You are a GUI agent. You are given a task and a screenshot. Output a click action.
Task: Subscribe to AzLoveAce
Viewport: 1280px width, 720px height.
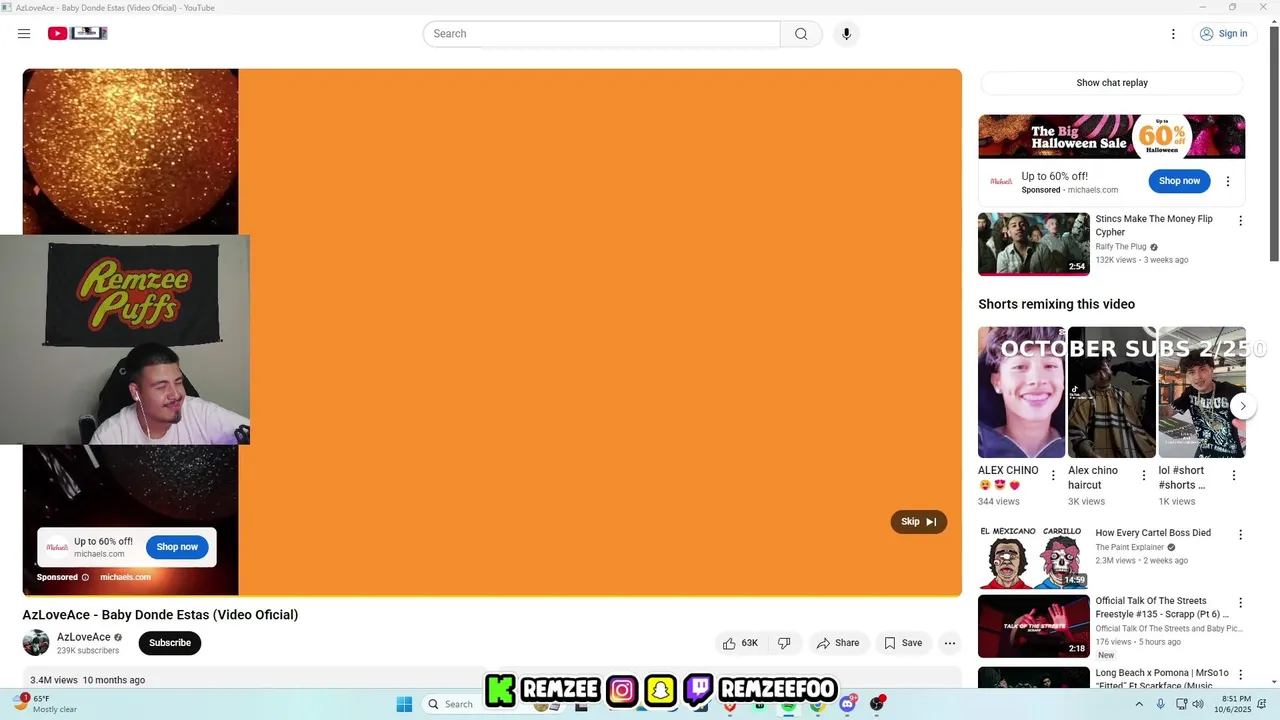coord(170,643)
